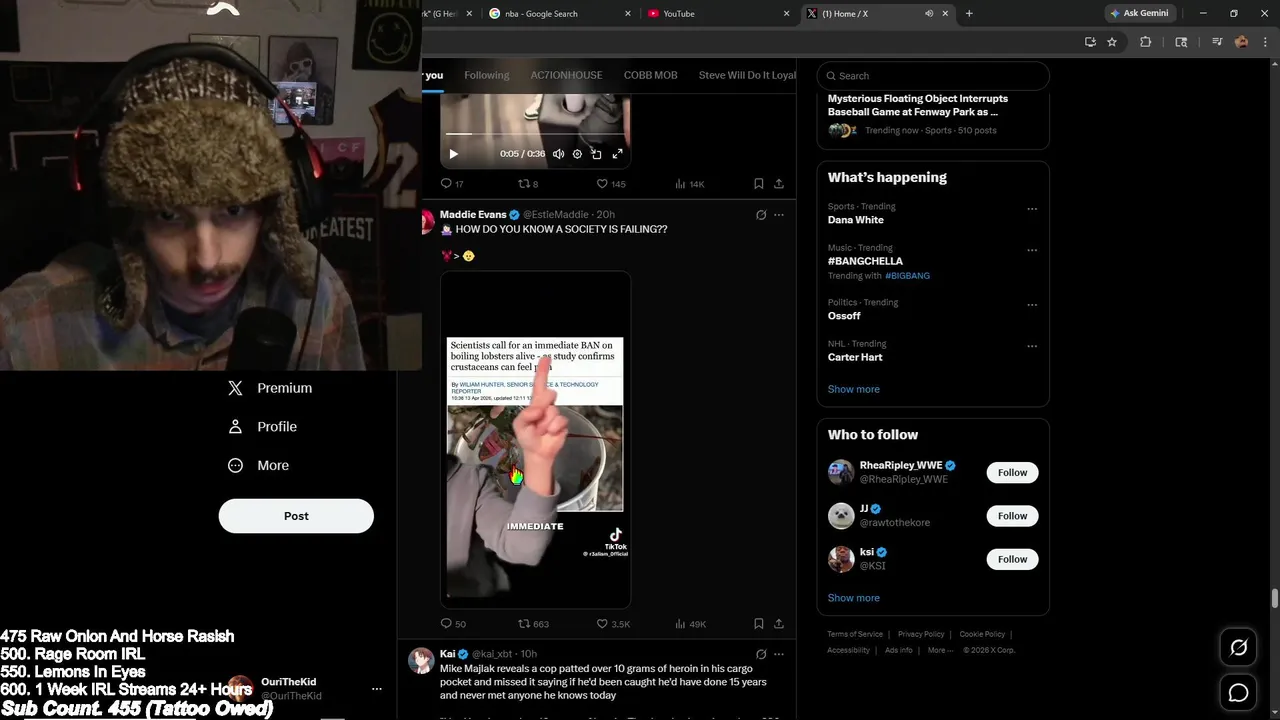This screenshot has width=1280, height=720.
Task: Follow ksi
Action: (1012, 559)
